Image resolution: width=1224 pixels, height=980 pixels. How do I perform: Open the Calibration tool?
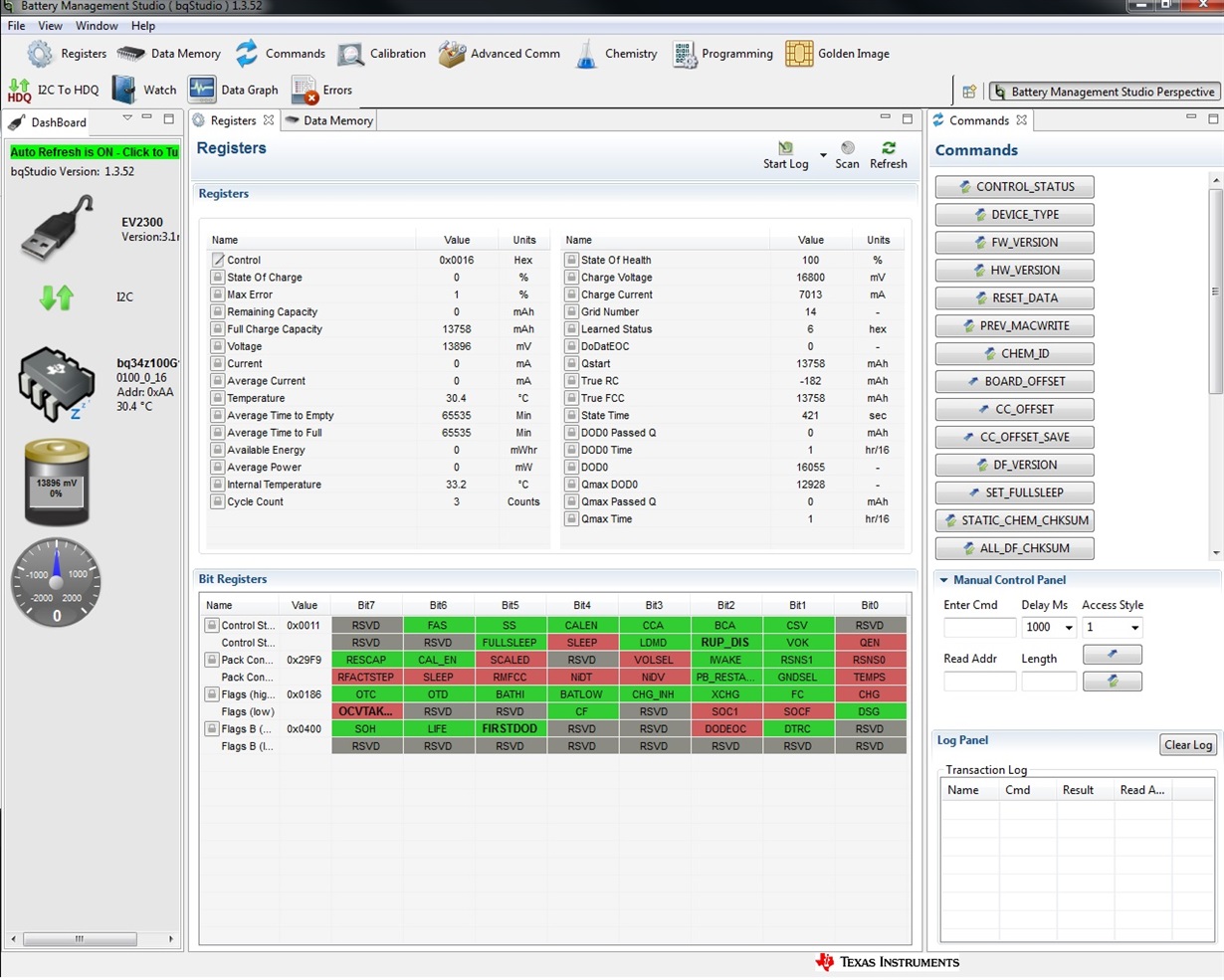382,54
